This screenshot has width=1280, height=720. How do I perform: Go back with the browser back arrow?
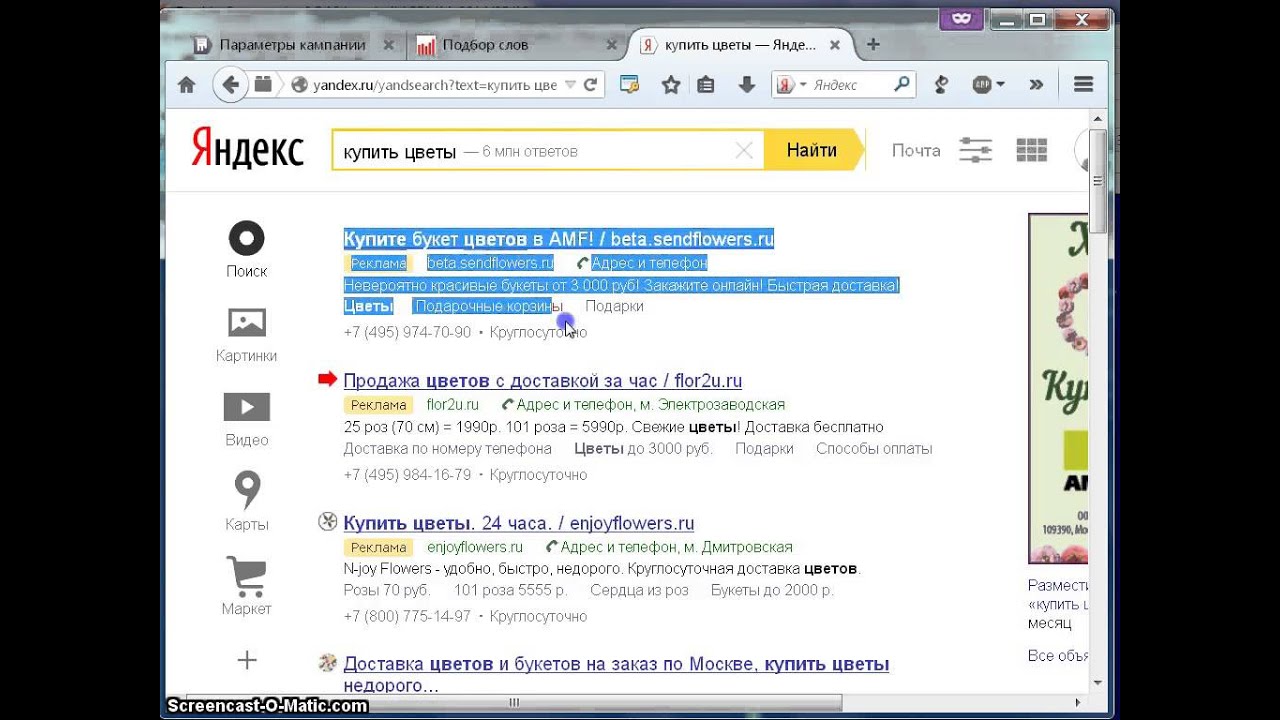coord(230,85)
